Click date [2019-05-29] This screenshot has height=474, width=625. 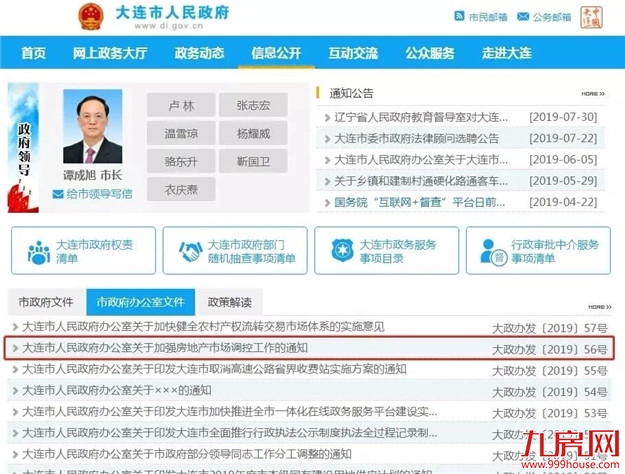click(563, 181)
